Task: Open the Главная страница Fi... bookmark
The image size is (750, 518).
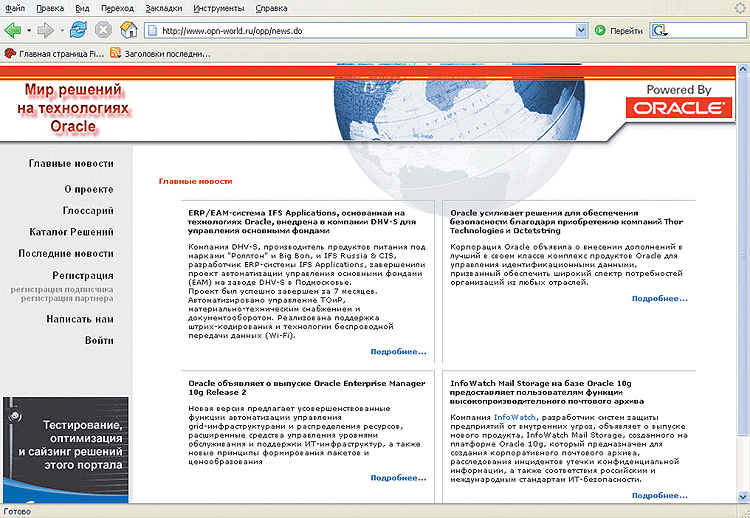Action: [54, 54]
